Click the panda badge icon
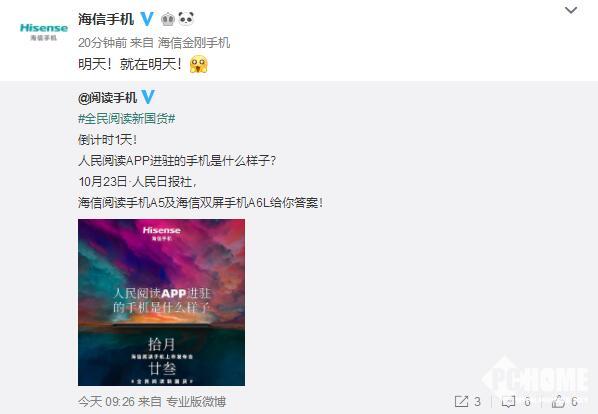Image resolution: width=598 pixels, height=414 pixels. click(x=186, y=18)
